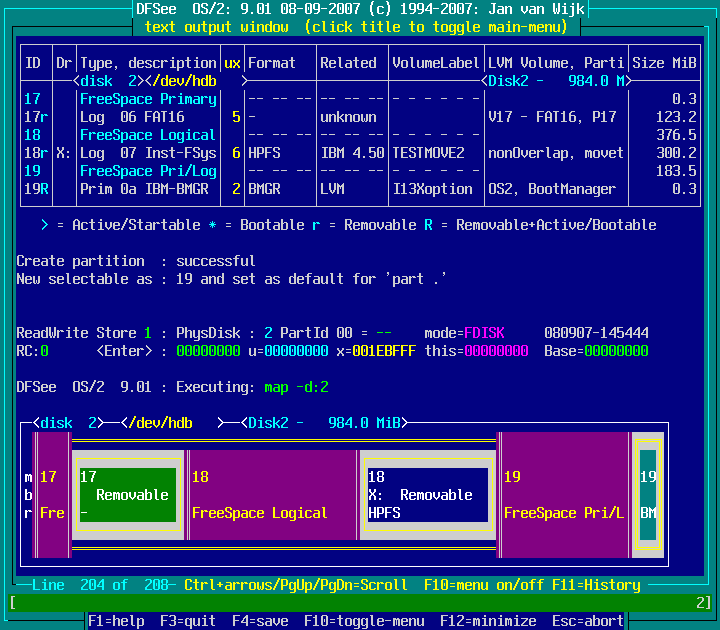Click the teal BM partition 19 block

pos(648,495)
